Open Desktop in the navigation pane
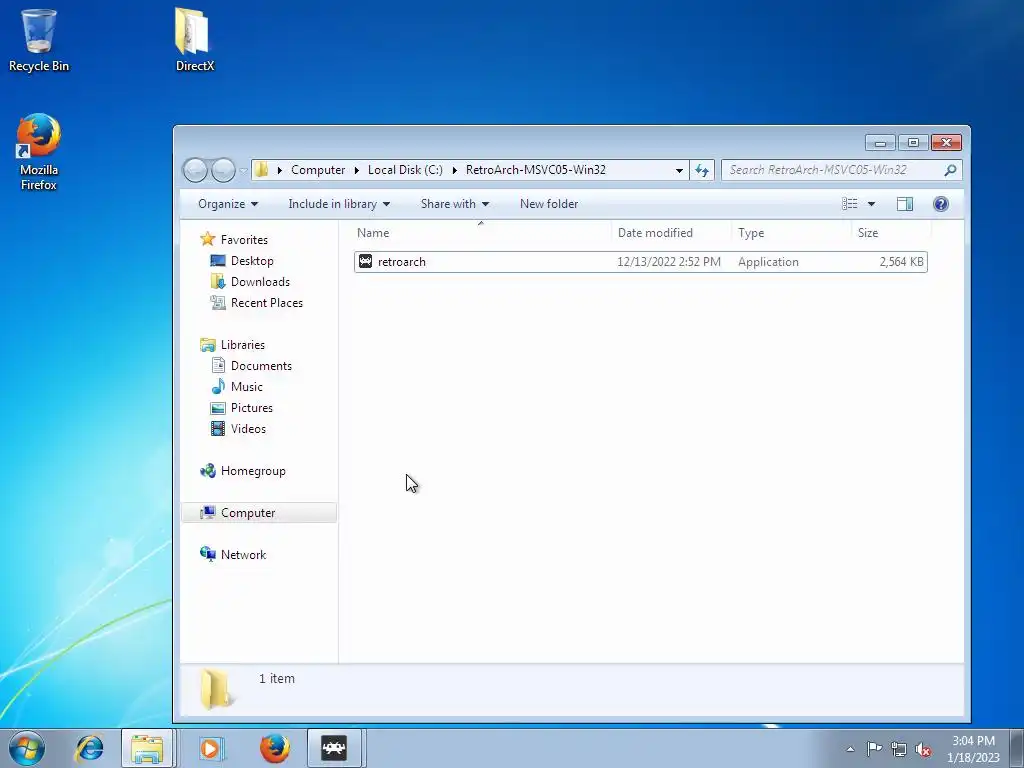The height and width of the screenshot is (768, 1024). 251,261
